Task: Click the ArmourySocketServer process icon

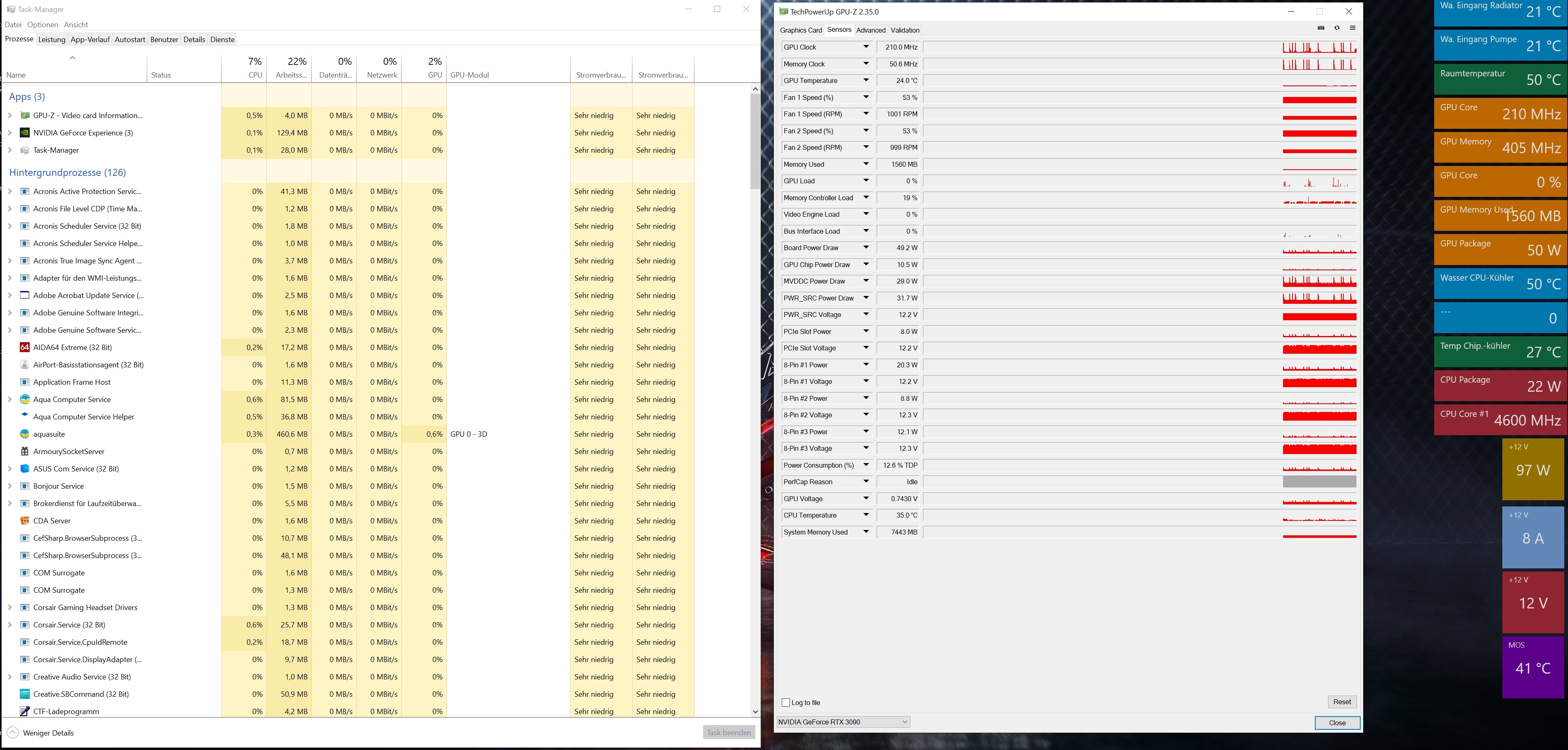Action: click(25, 451)
